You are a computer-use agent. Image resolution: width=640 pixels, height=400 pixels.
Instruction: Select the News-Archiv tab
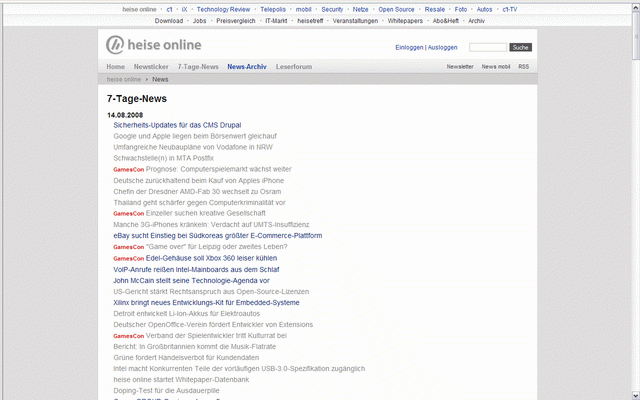click(x=247, y=67)
